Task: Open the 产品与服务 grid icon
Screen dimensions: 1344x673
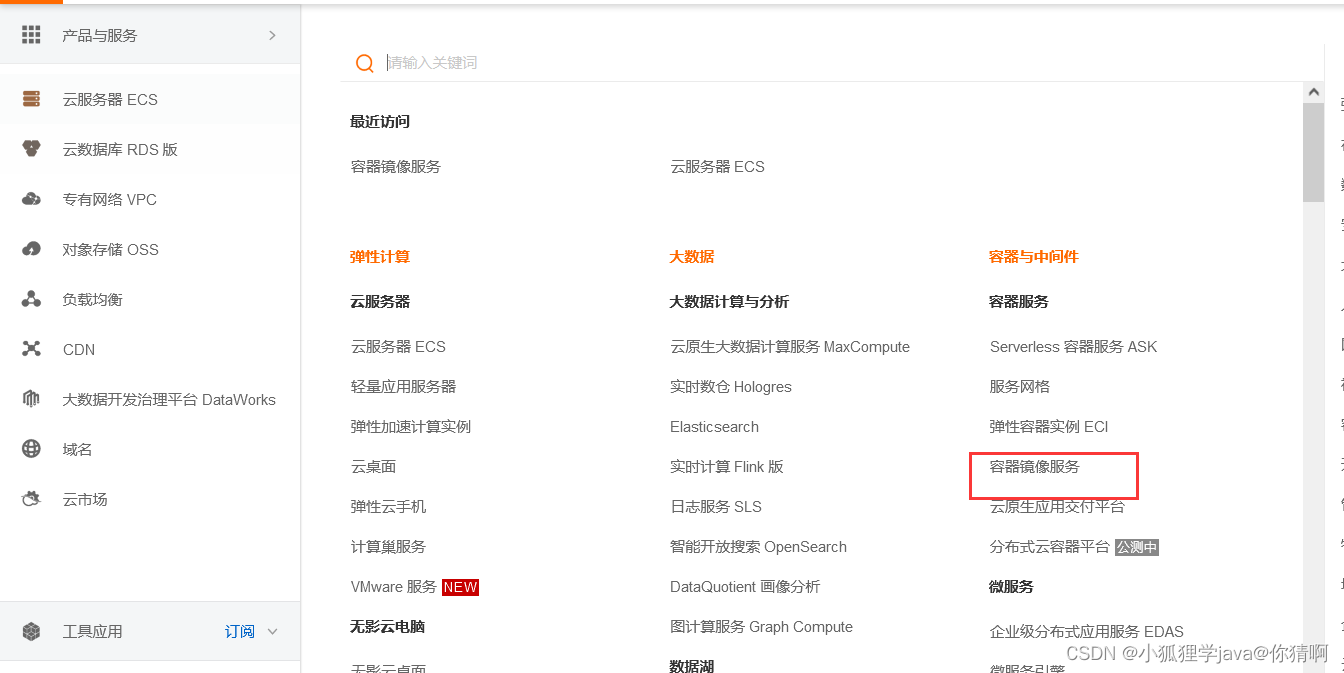Action: point(31,35)
